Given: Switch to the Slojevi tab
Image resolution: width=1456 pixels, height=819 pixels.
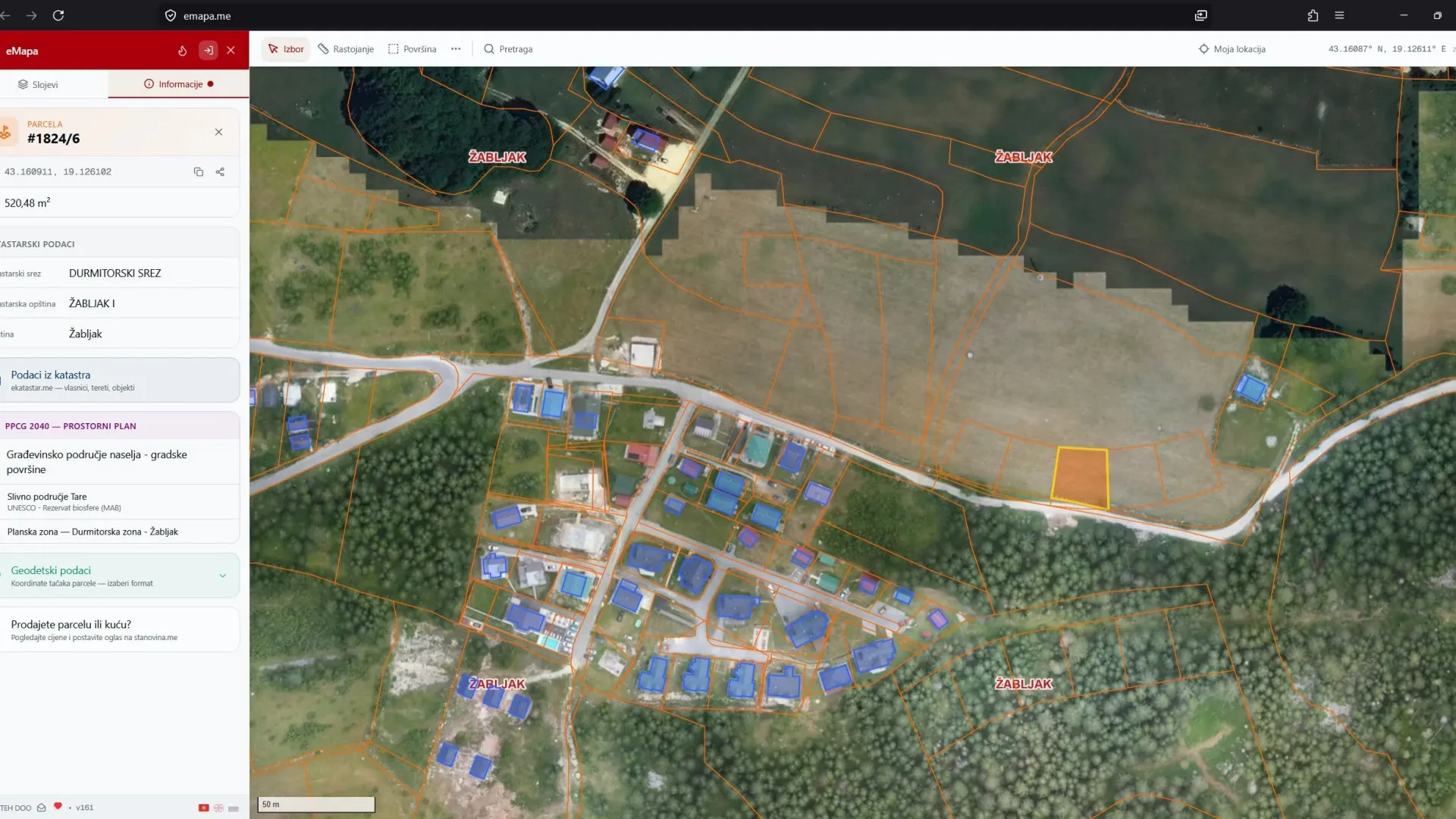Looking at the screenshot, I should (x=38, y=84).
